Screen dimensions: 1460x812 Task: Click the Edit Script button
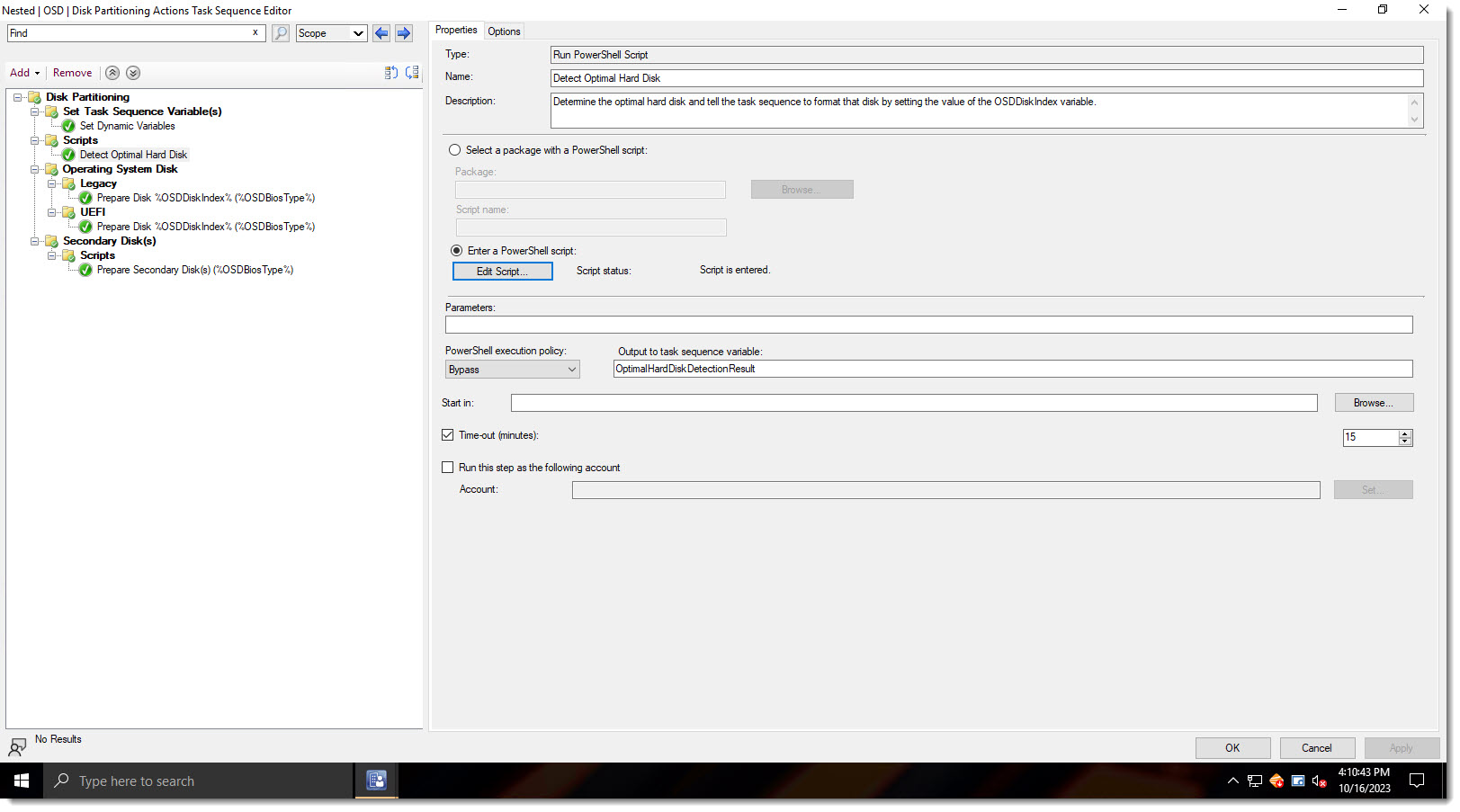(502, 272)
